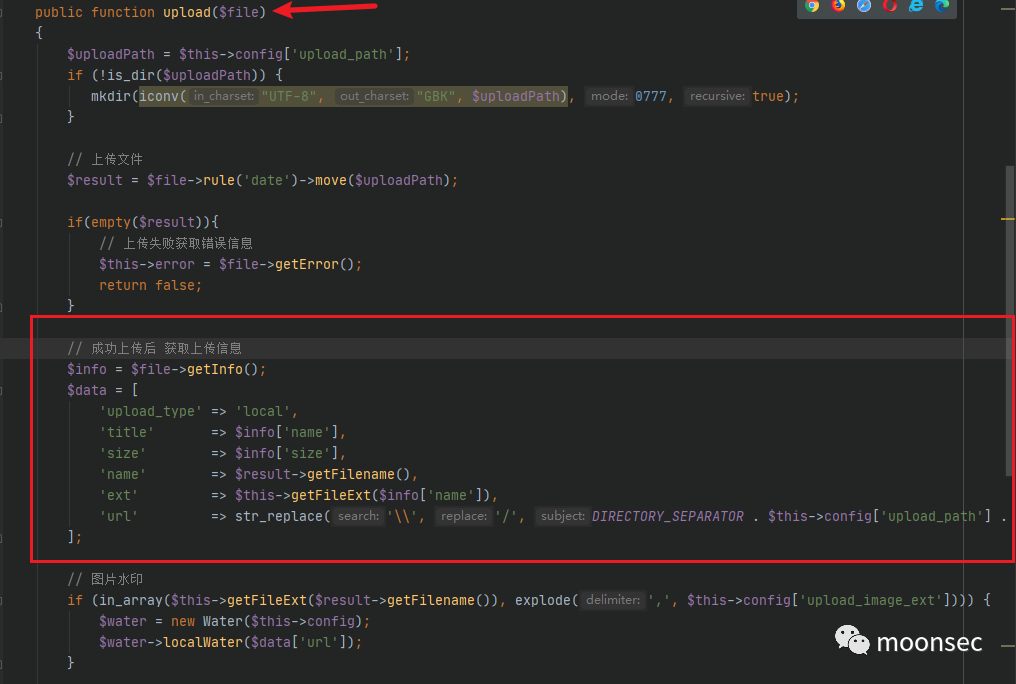The height and width of the screenshot is (684, 1016).
Task: Click the 'local' string value
Action: [262, 411]
